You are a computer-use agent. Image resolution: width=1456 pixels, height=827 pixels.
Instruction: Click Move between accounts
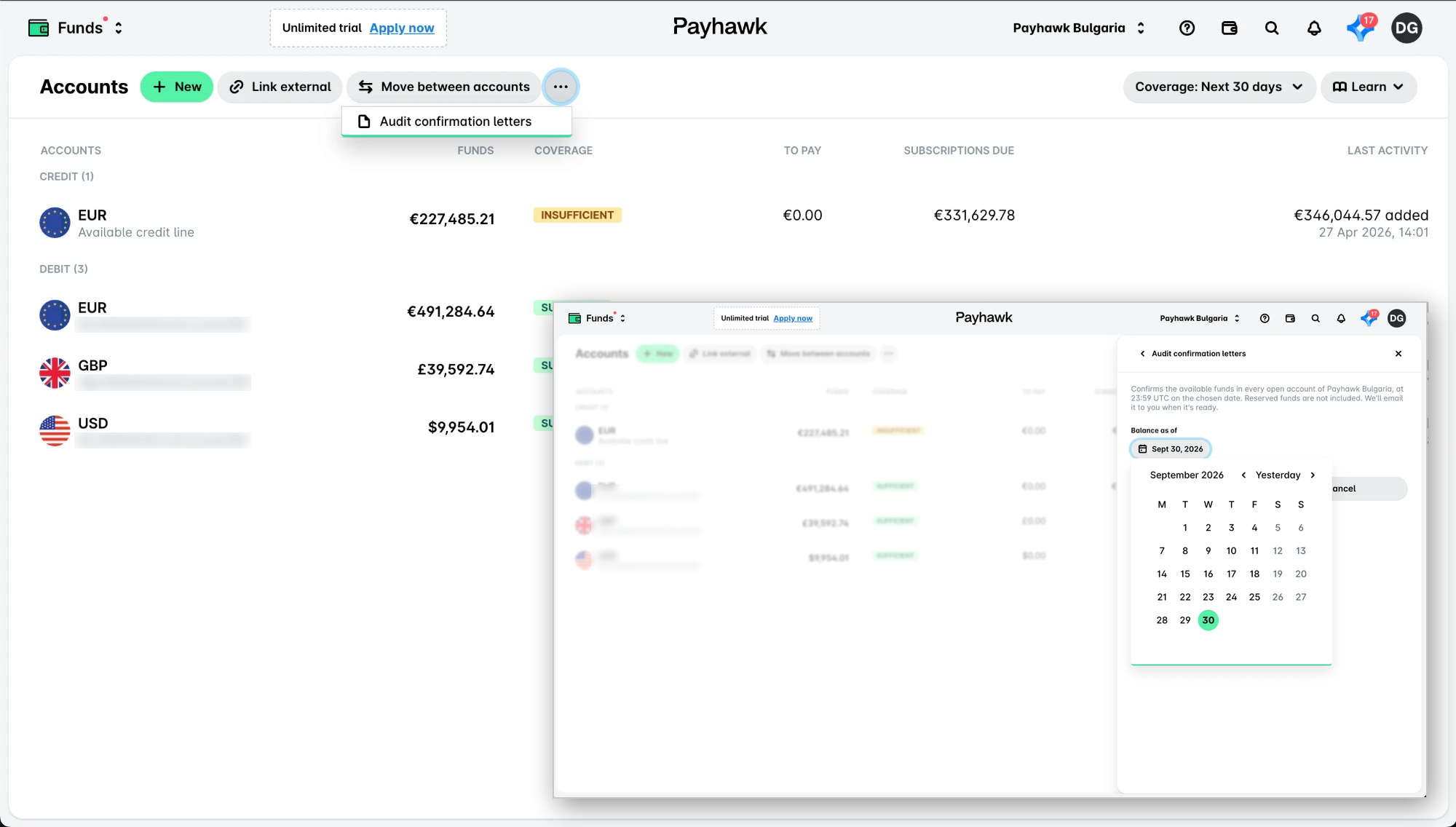click(x=444, y=87)
